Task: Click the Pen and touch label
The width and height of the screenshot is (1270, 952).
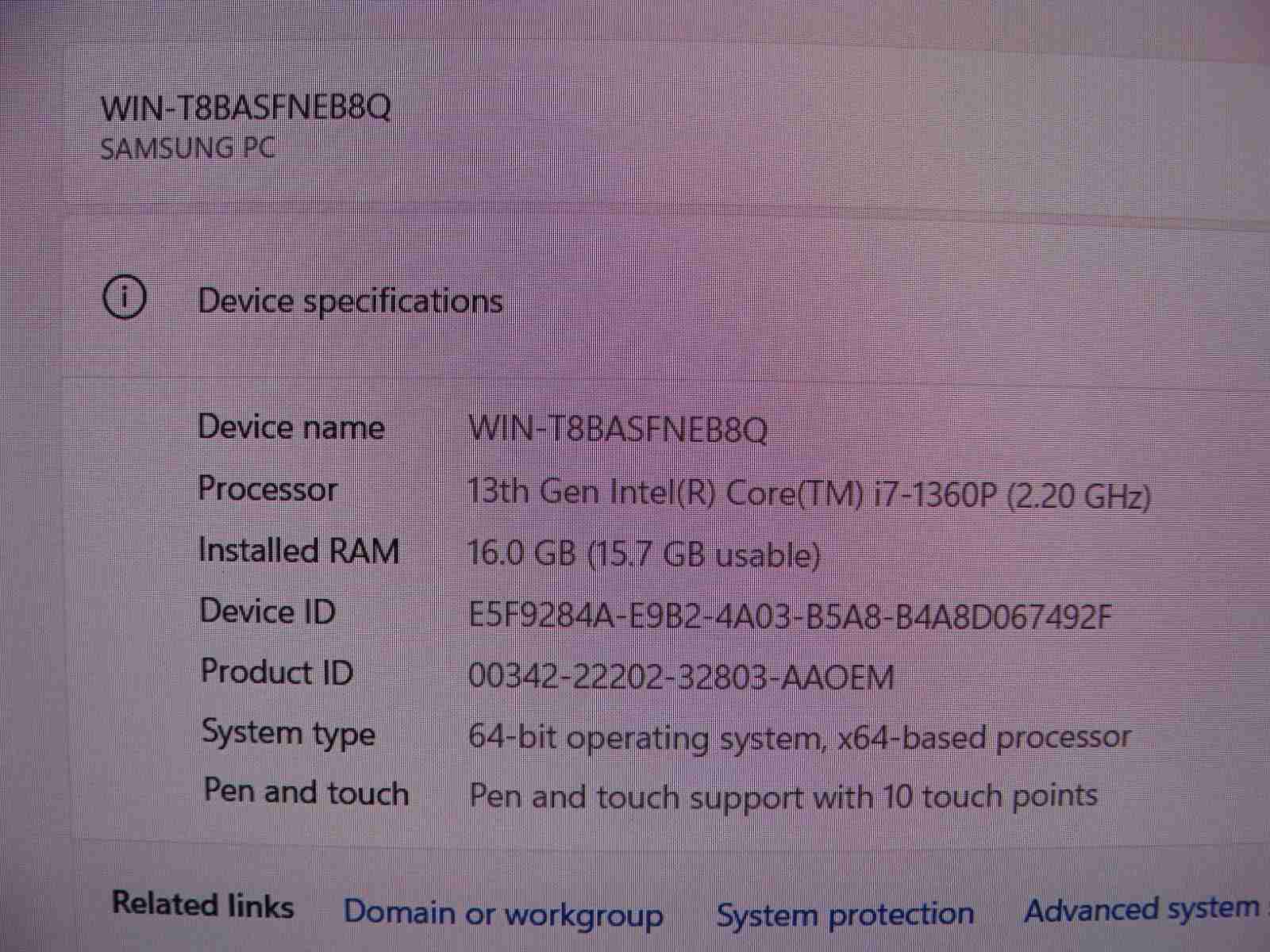Action: [306, 793]
